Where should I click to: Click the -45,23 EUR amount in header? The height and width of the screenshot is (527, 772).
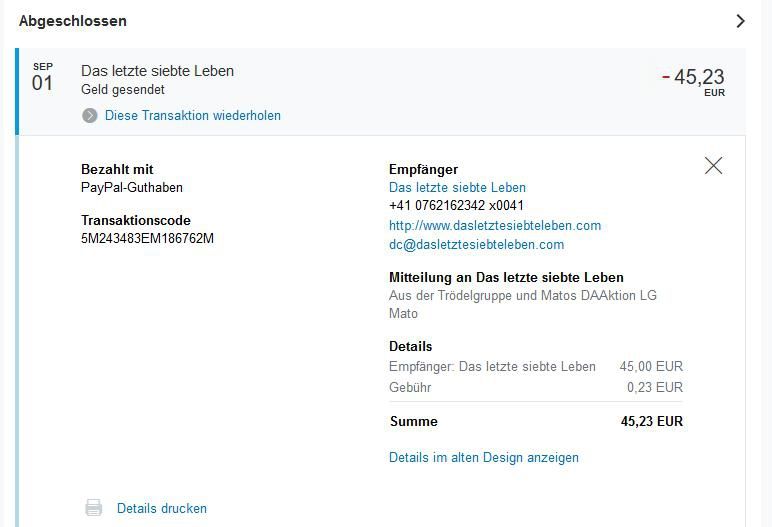coord(694,82)
